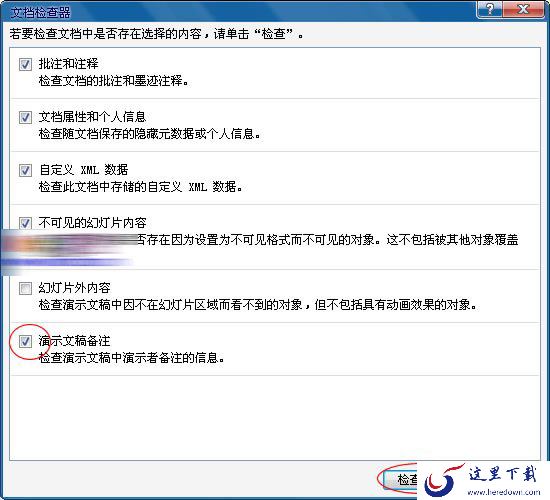This screenshot has height=500, width=550.
Task: Enable the 幻灯片外内容 checkbox
Action: pyautogui.click(x=25, y=288)
